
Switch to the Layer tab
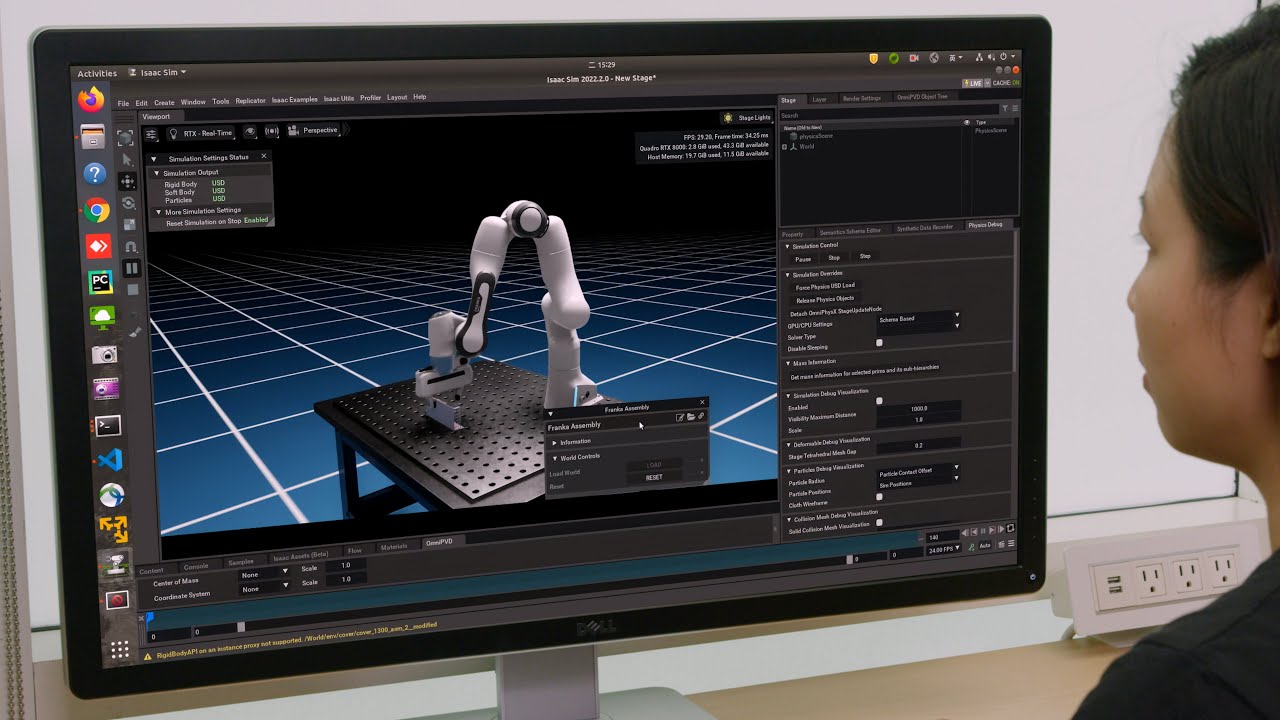tap(819, 99)
